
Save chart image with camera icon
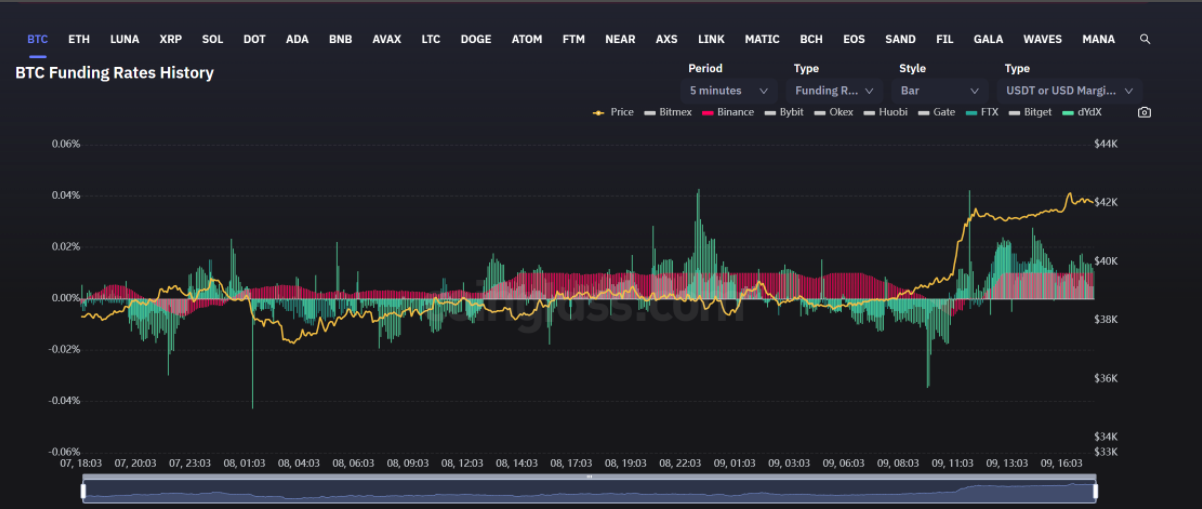point(1144,112)
